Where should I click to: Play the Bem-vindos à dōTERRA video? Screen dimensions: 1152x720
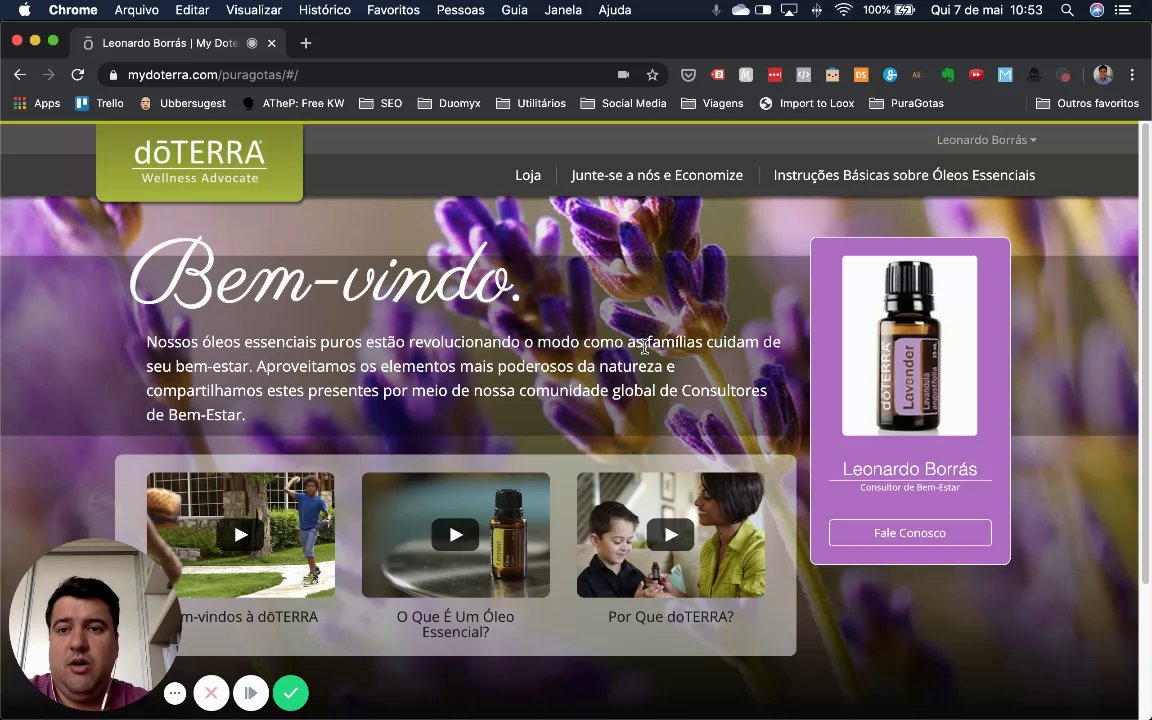(x=241, y=535)
